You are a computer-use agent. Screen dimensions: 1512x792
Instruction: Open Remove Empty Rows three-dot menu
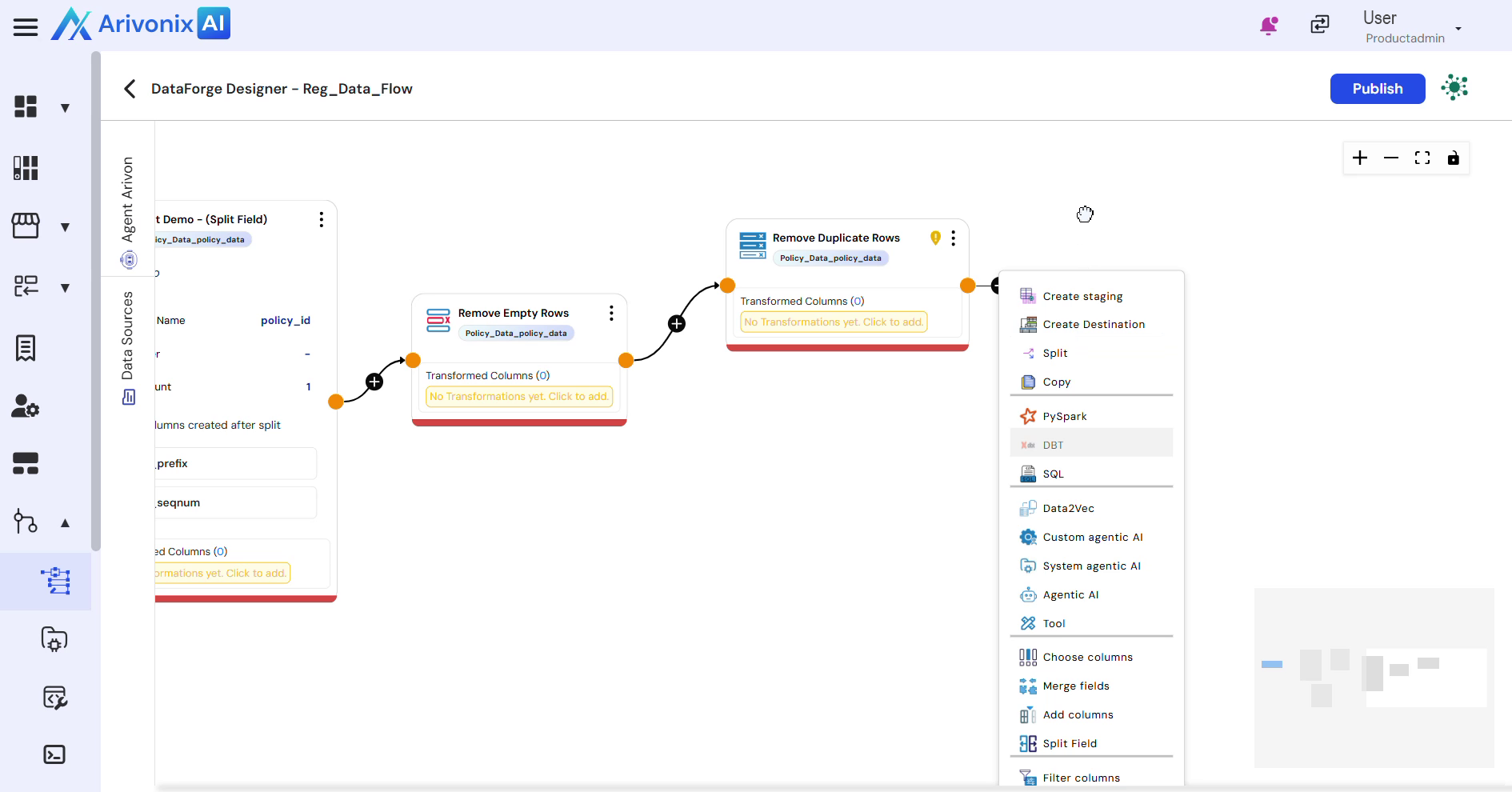611,313
